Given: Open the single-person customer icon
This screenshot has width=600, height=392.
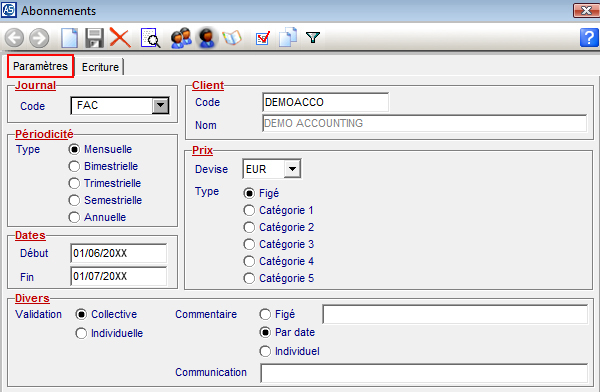Looking at the screenshot, I should click(x=207, y=38).
